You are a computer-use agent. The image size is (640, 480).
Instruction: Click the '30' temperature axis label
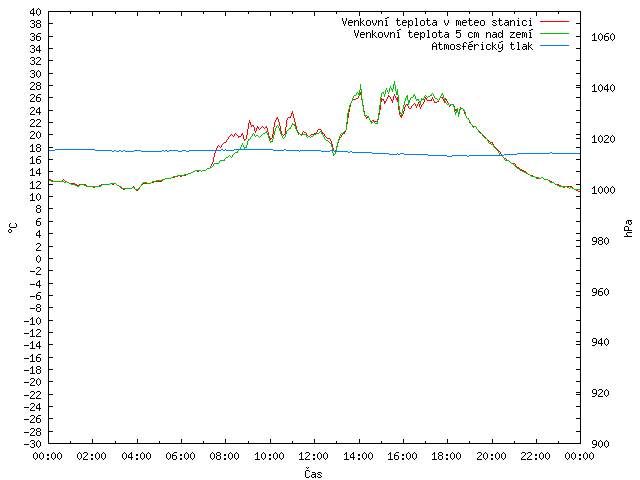point(36,74)
